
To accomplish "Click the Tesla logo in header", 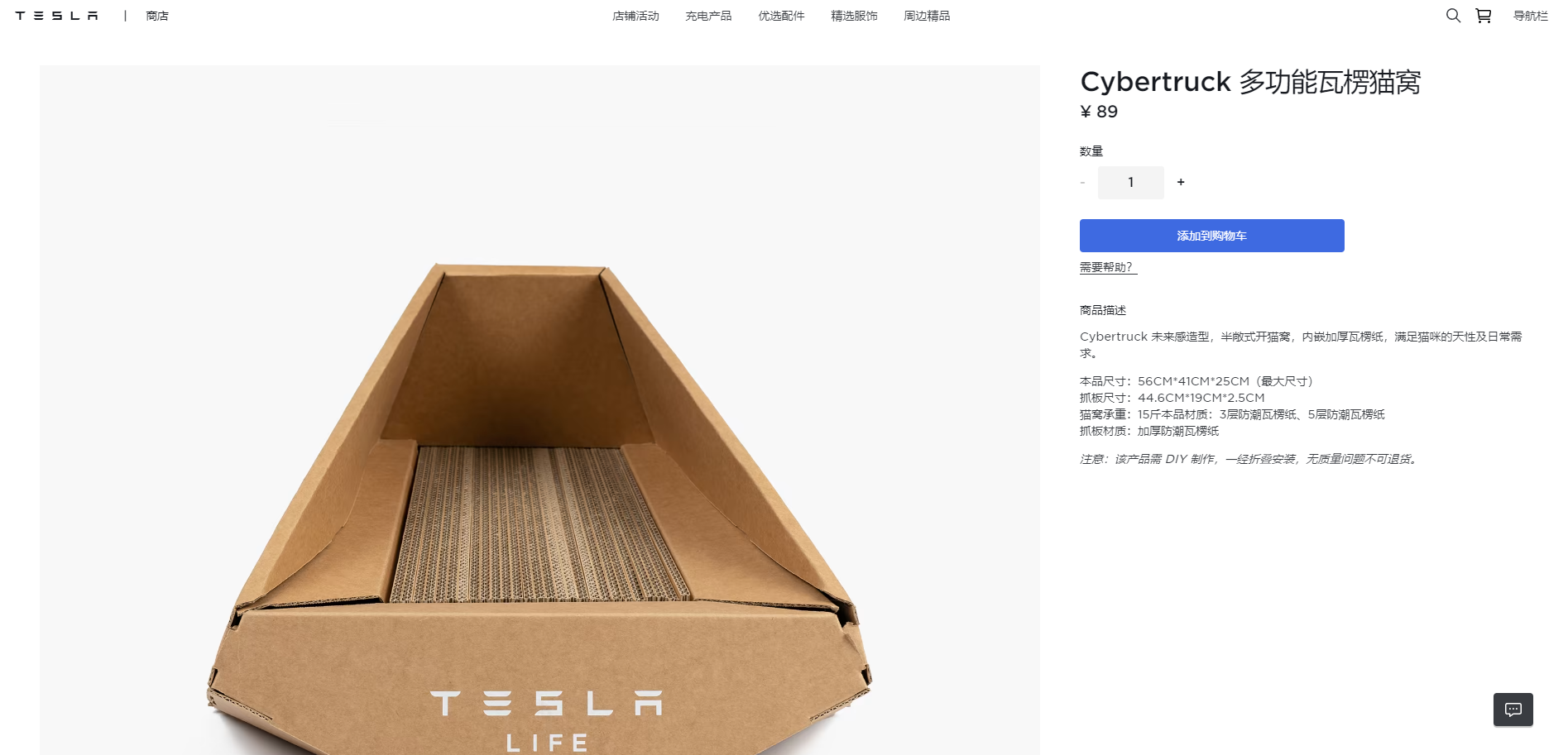I will [x=56, y=16].
